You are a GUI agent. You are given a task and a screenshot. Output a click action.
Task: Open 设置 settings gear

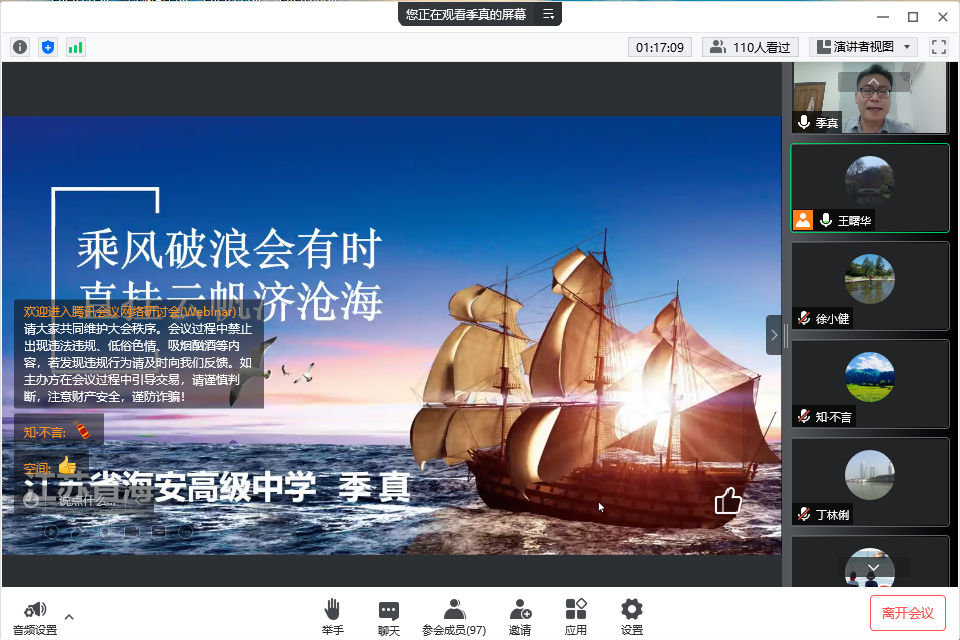[x=631, y=616]
